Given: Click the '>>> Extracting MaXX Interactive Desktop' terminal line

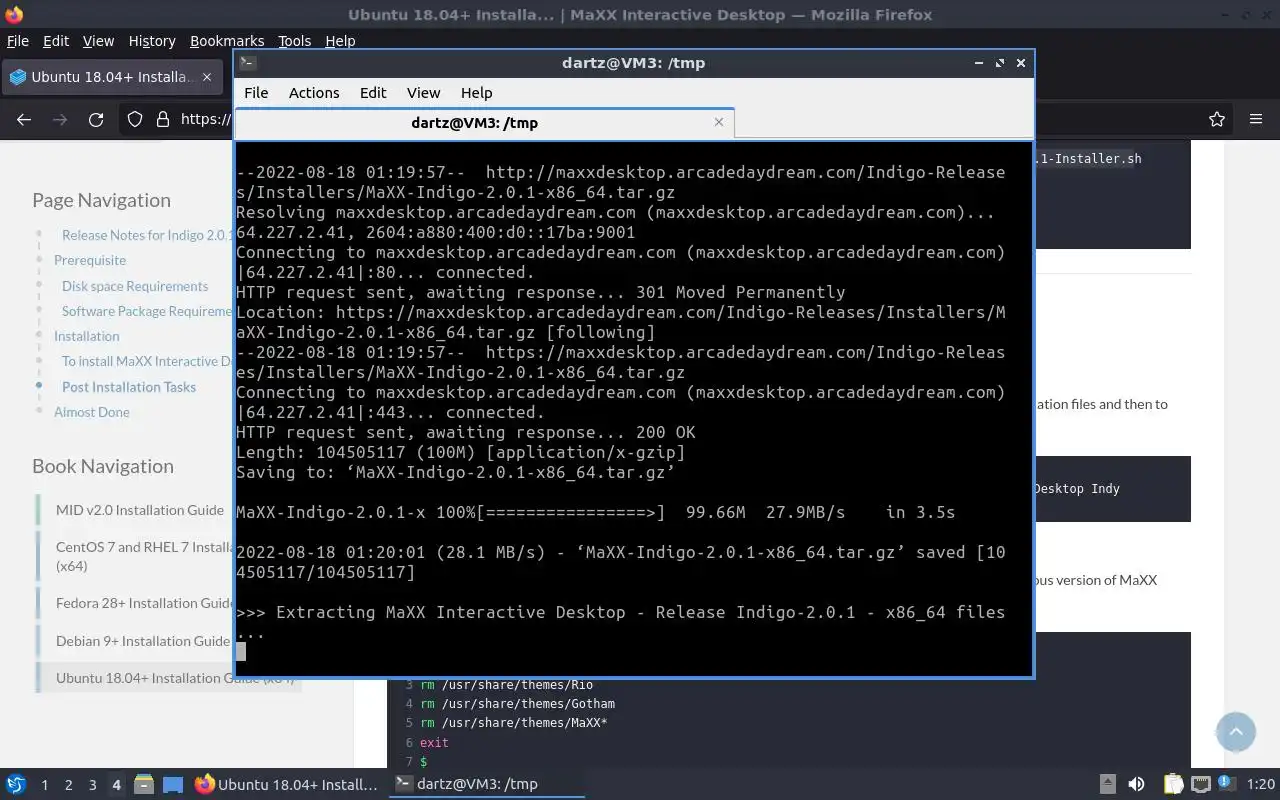Looking at the screenshot, I should tap(620, 622).
